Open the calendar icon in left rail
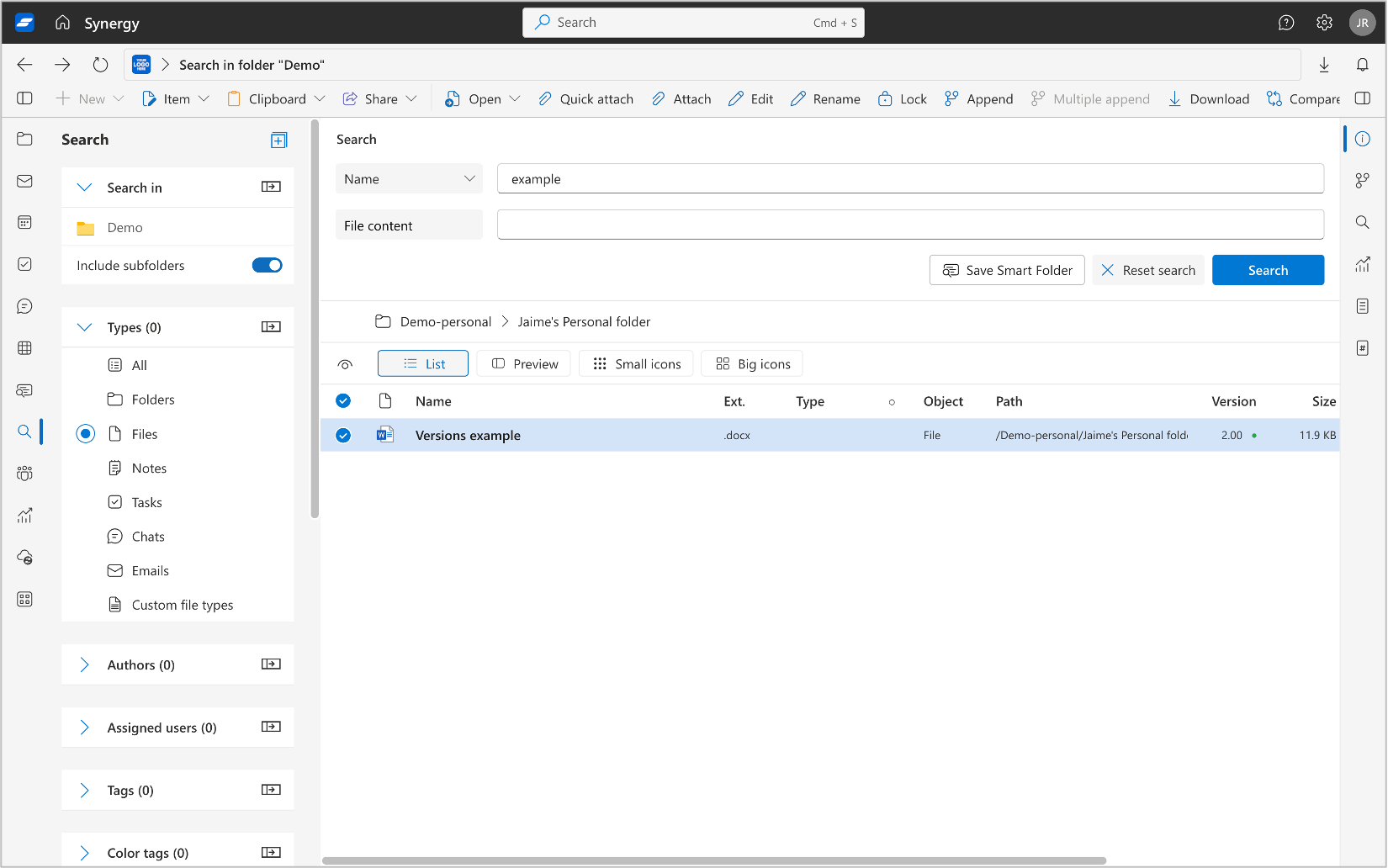Viewport: 1388px width, 868px height. point(24,222)
